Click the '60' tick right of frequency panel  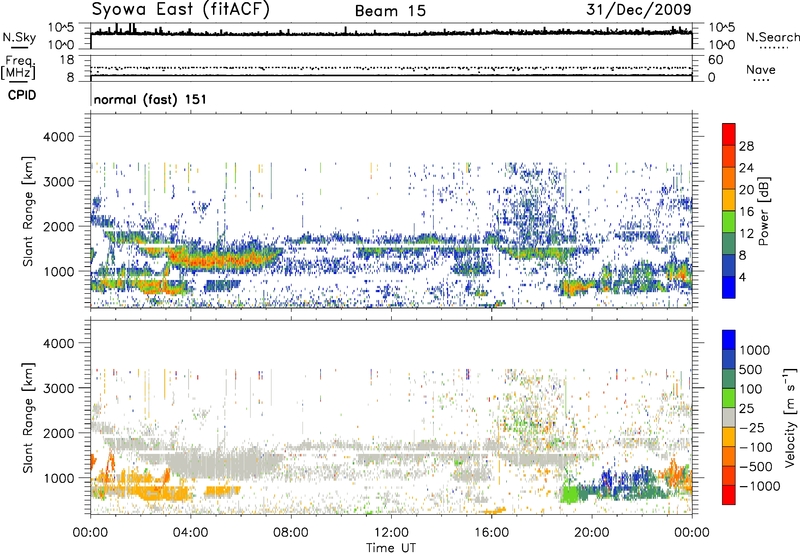tap(715, 60)
